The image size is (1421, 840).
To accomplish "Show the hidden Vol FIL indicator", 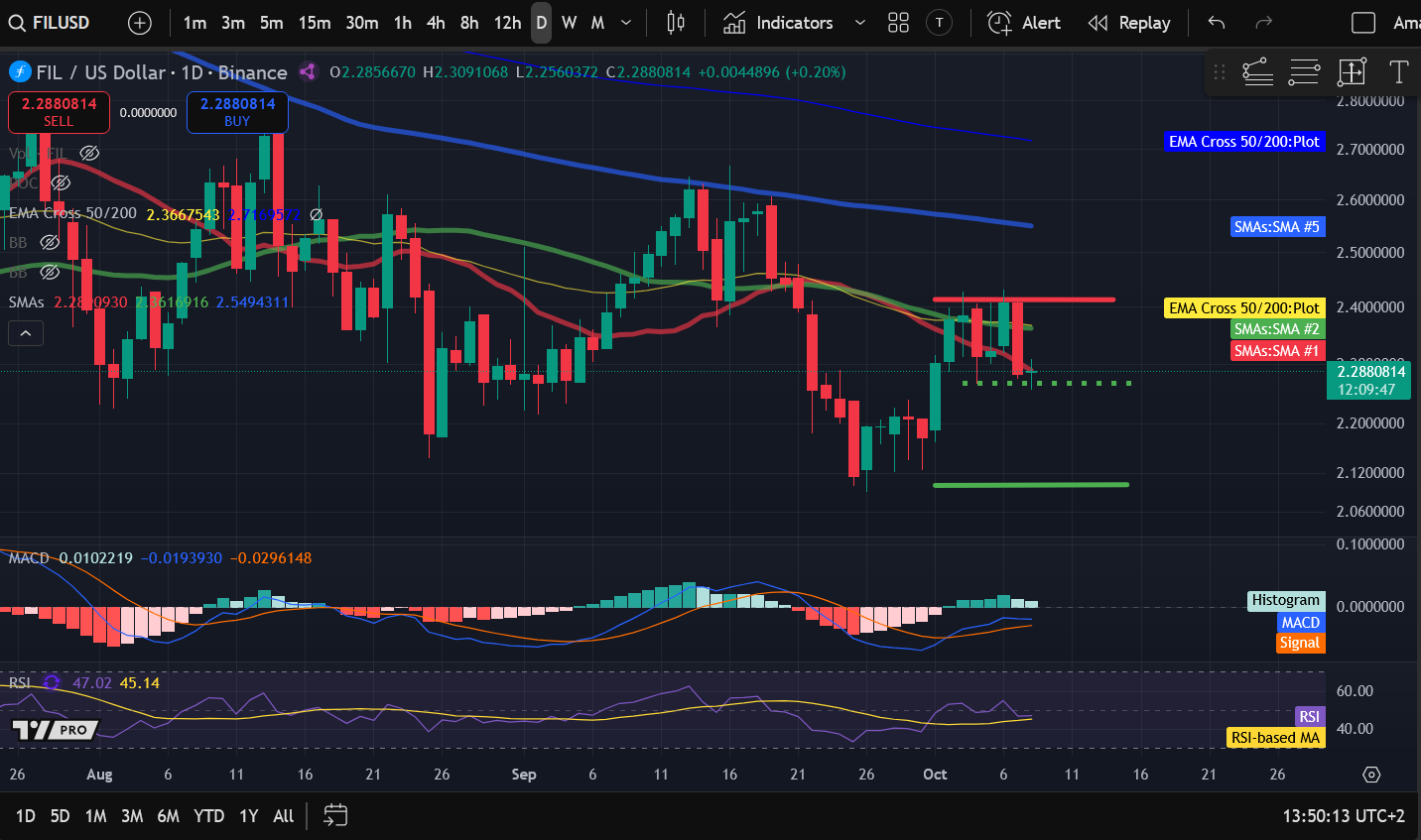I will 89,153.
